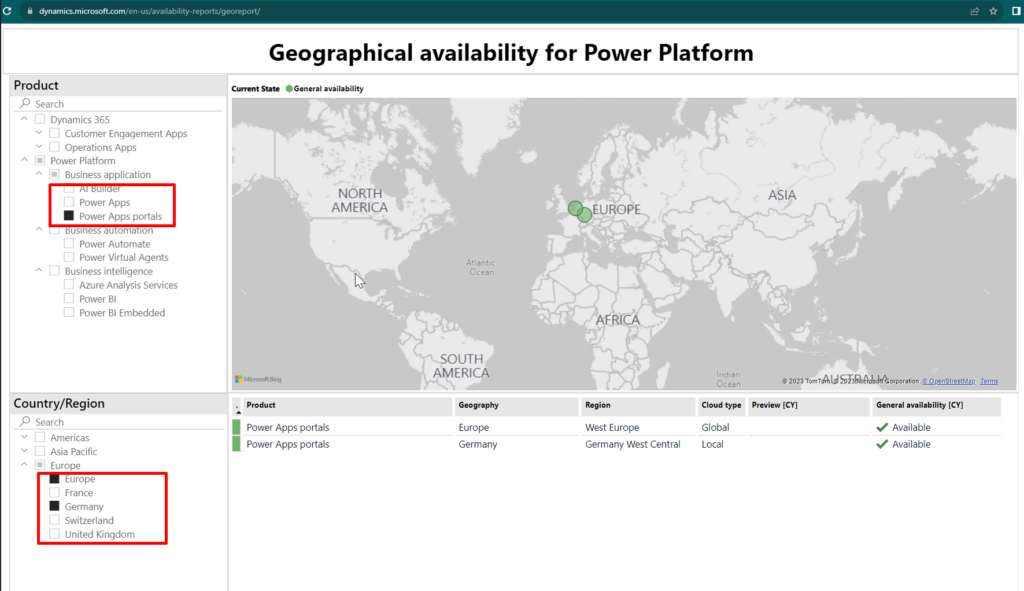The height and width of the screenshot is (591, 1024).
Task: Check the Switzerland checkbox
Action: pyautogui.click(x=54, y=520)
